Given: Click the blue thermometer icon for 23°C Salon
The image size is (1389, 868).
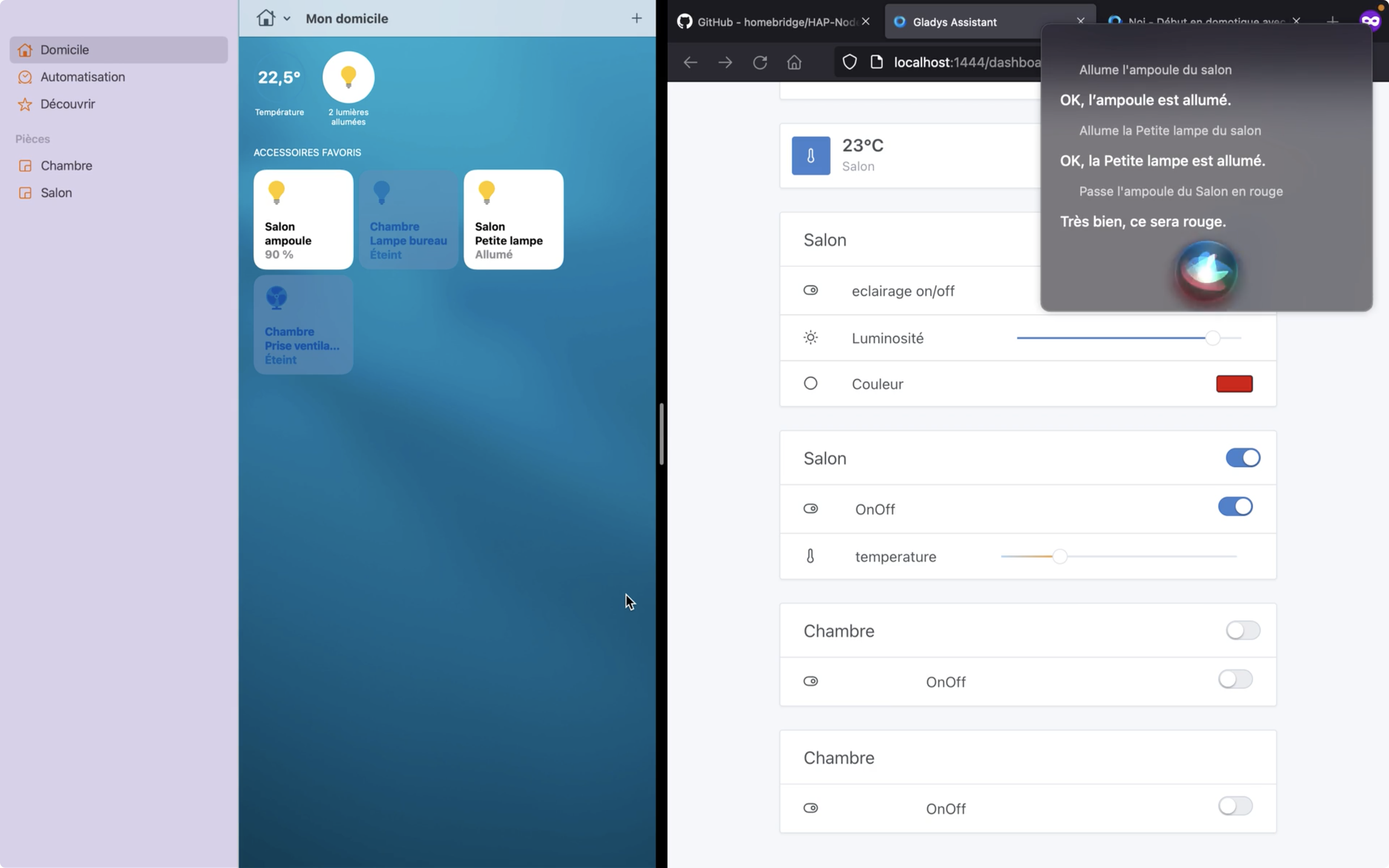Looking at the screenshot, I should (x=810, y=156).
